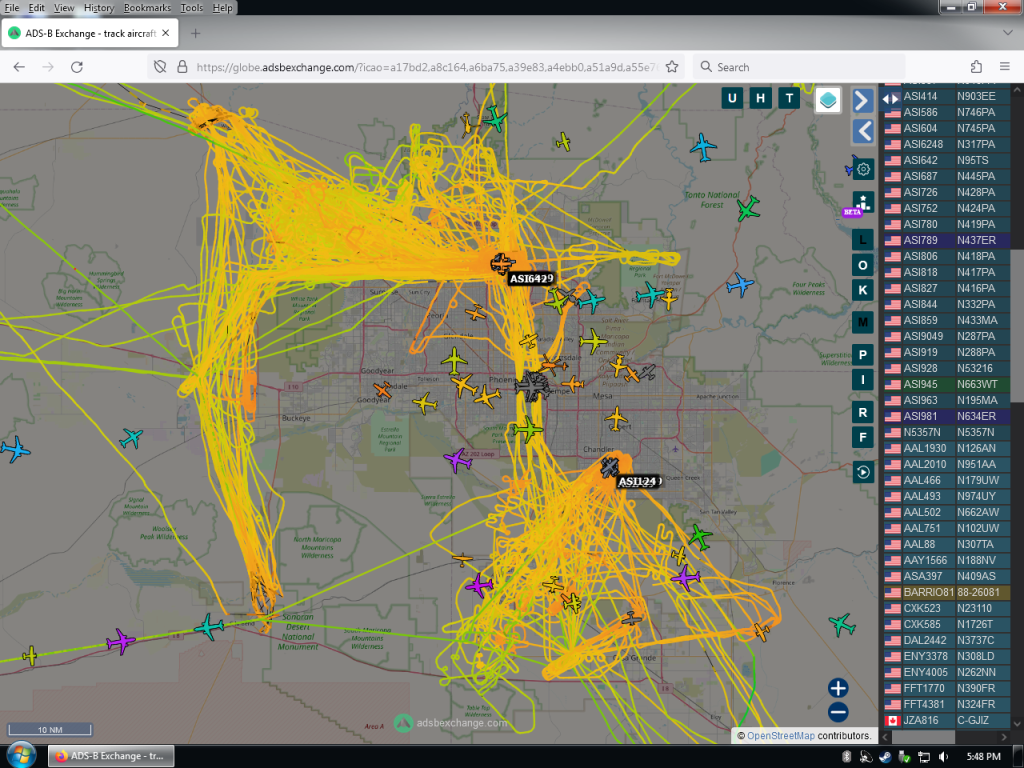Click the 5:48 PM taskbar clock
Image resolution: width=1024 pixels, height=768 pixels.
tap(984, 756)
